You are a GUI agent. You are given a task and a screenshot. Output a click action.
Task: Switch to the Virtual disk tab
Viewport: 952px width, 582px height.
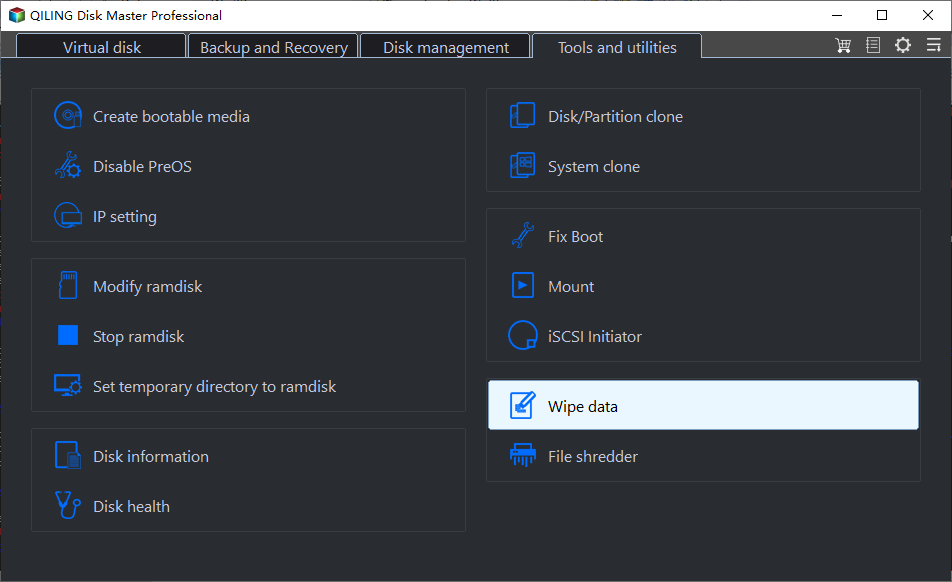101,47
